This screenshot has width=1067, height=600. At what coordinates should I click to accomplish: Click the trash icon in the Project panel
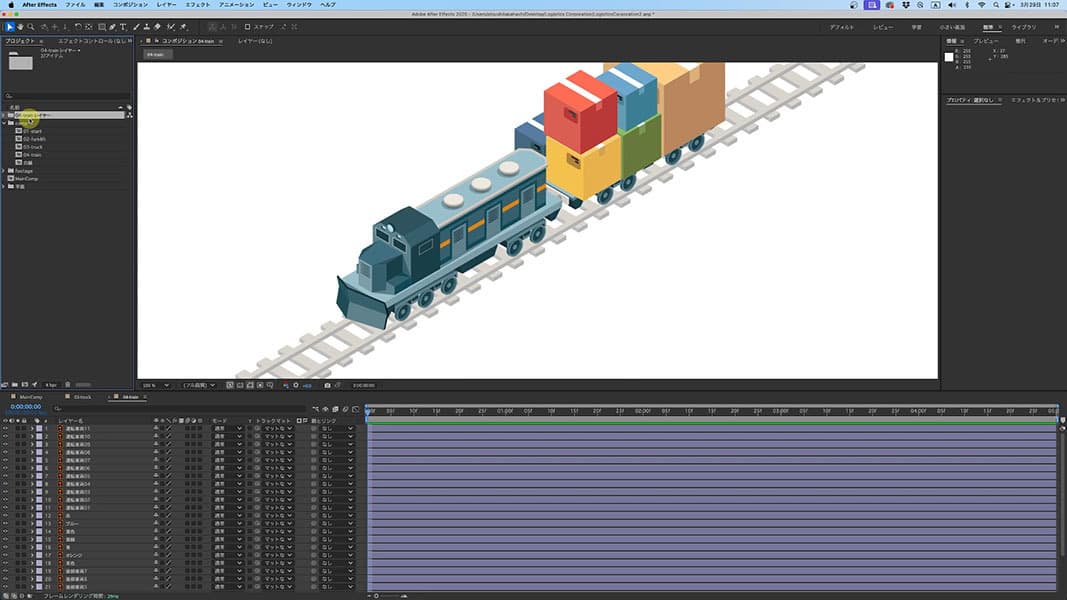point(68,384)
